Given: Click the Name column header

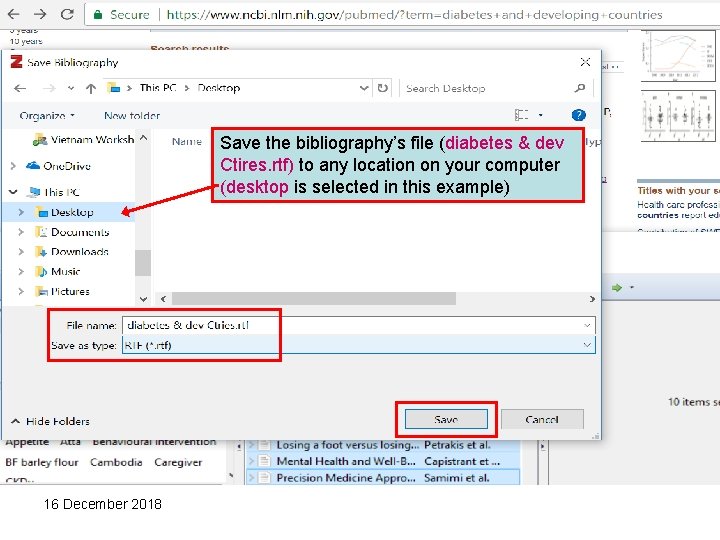Looking at the screenshot, I should 186,141.
